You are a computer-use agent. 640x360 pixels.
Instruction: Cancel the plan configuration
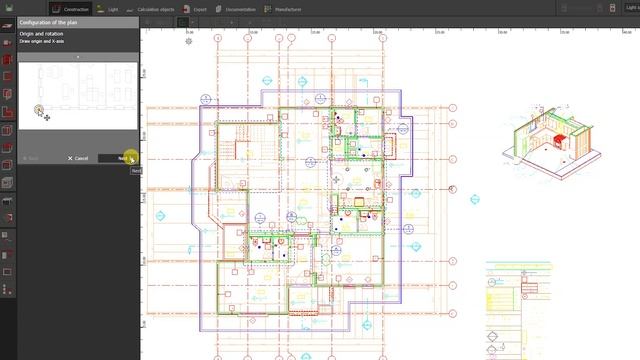[78, 158]
